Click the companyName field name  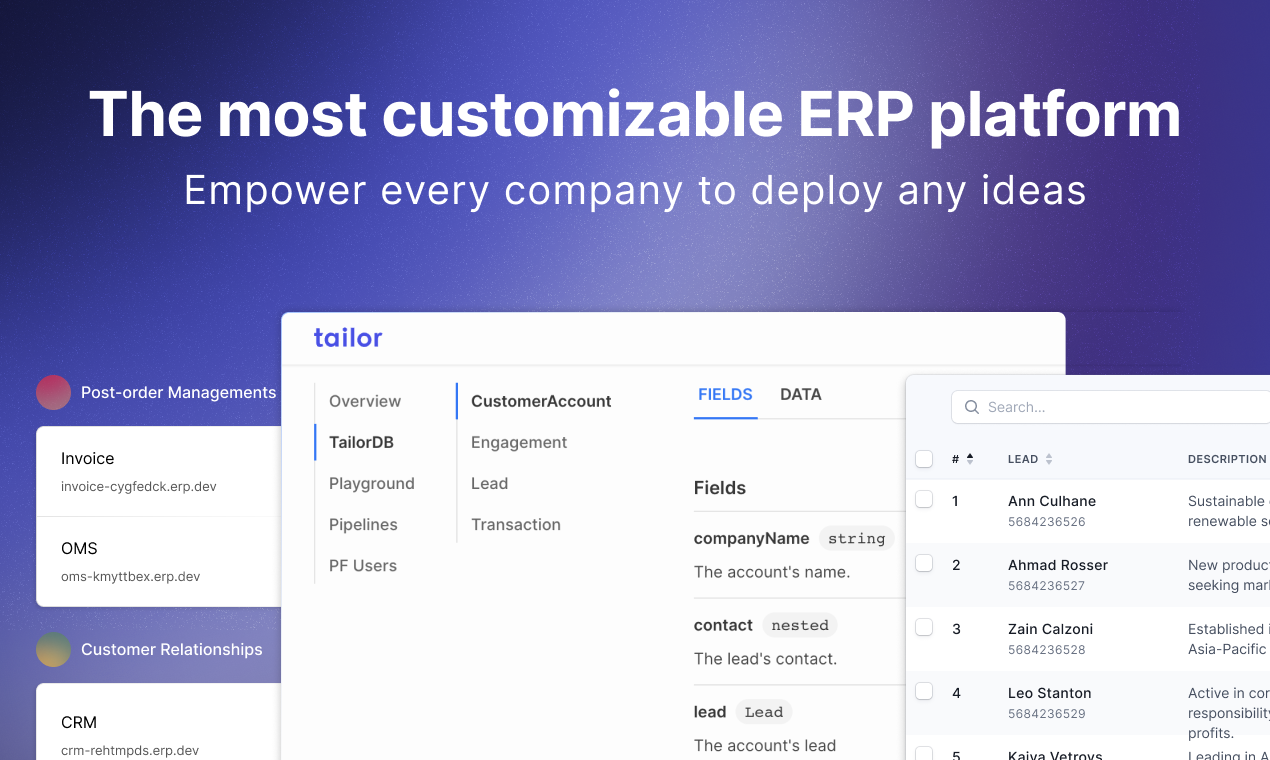[752, 538]
